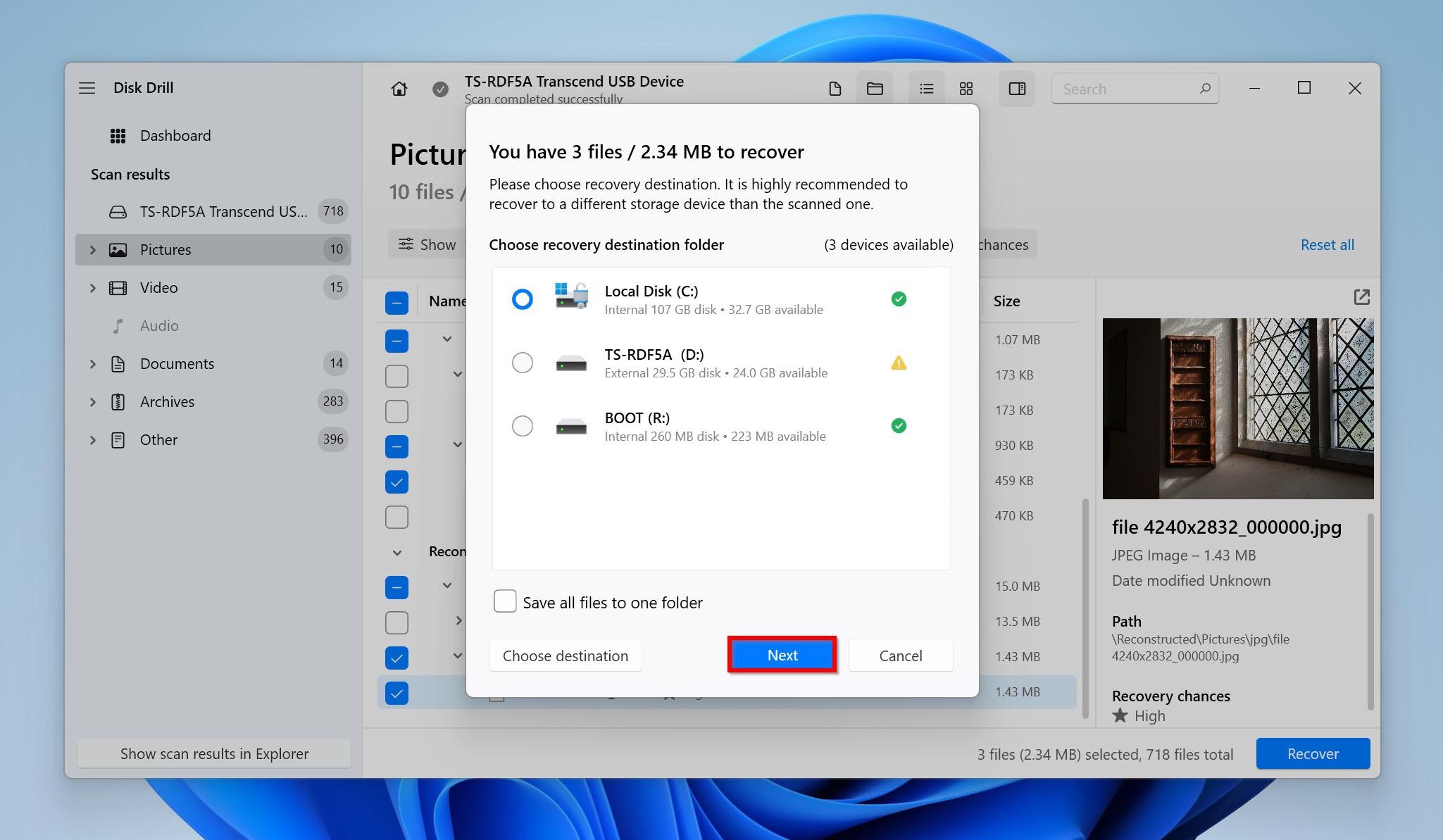Viewport: 1443px width, 840px height.
Task: Select TS-RDF5A D: as recovery destination
Action: tap(521, 362)
